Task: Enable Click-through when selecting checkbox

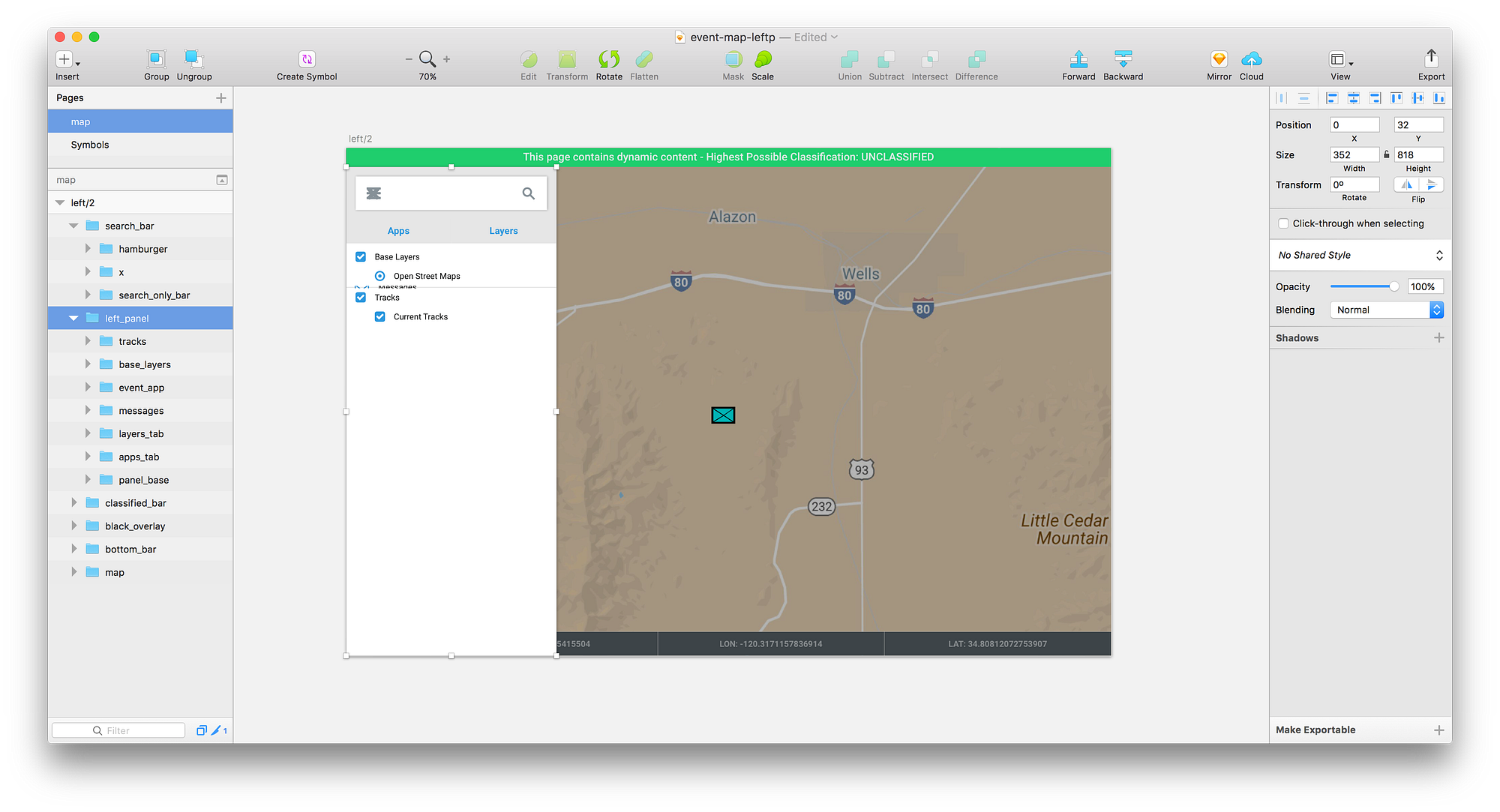Action: click(1283, 223)
